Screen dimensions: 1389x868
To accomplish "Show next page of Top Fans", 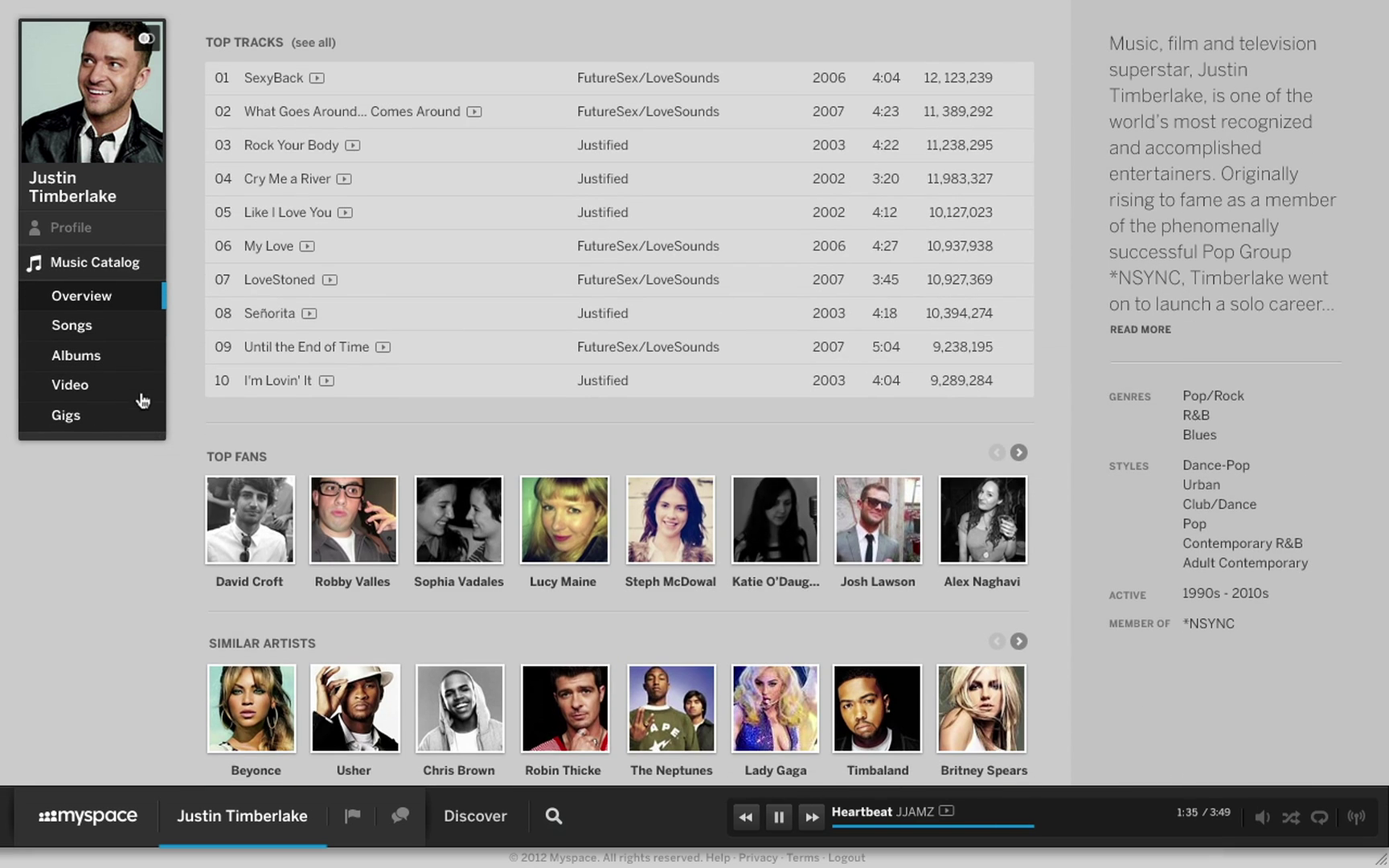I will coord(1018,452).
